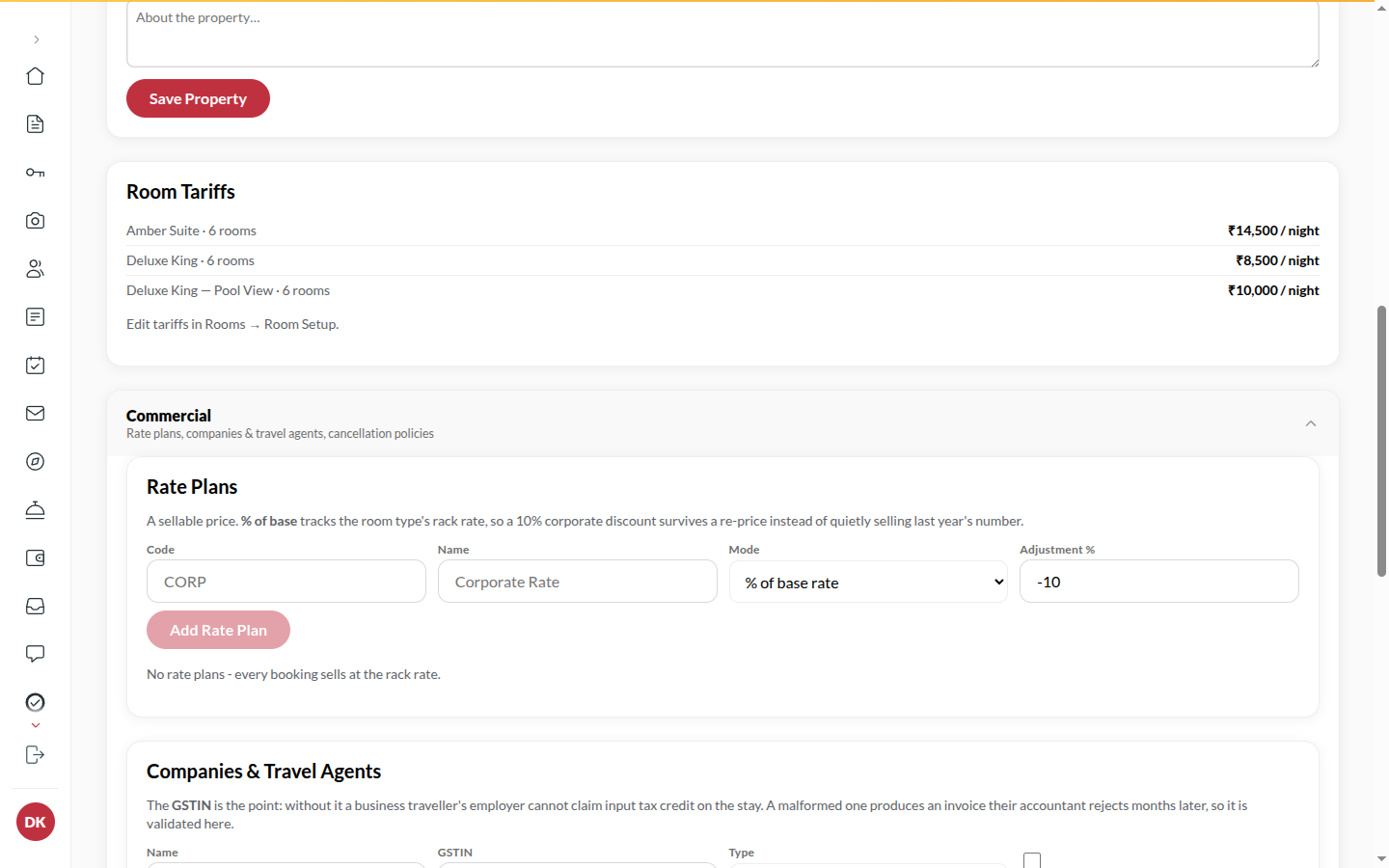Toggle the checkbox in Companies & Travel Agents form
Image resolution: width=1389 pixels, height=868 pixels.
coord(1032,860)
